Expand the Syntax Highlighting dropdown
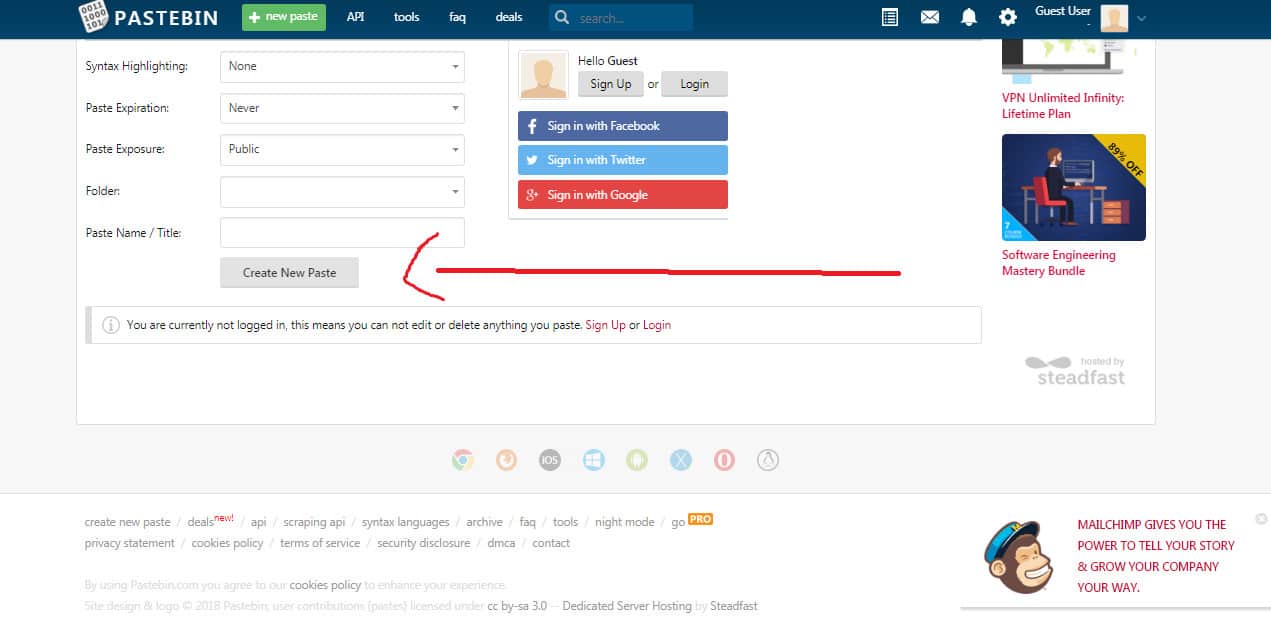1271x621 pixels. pos(342,67)
